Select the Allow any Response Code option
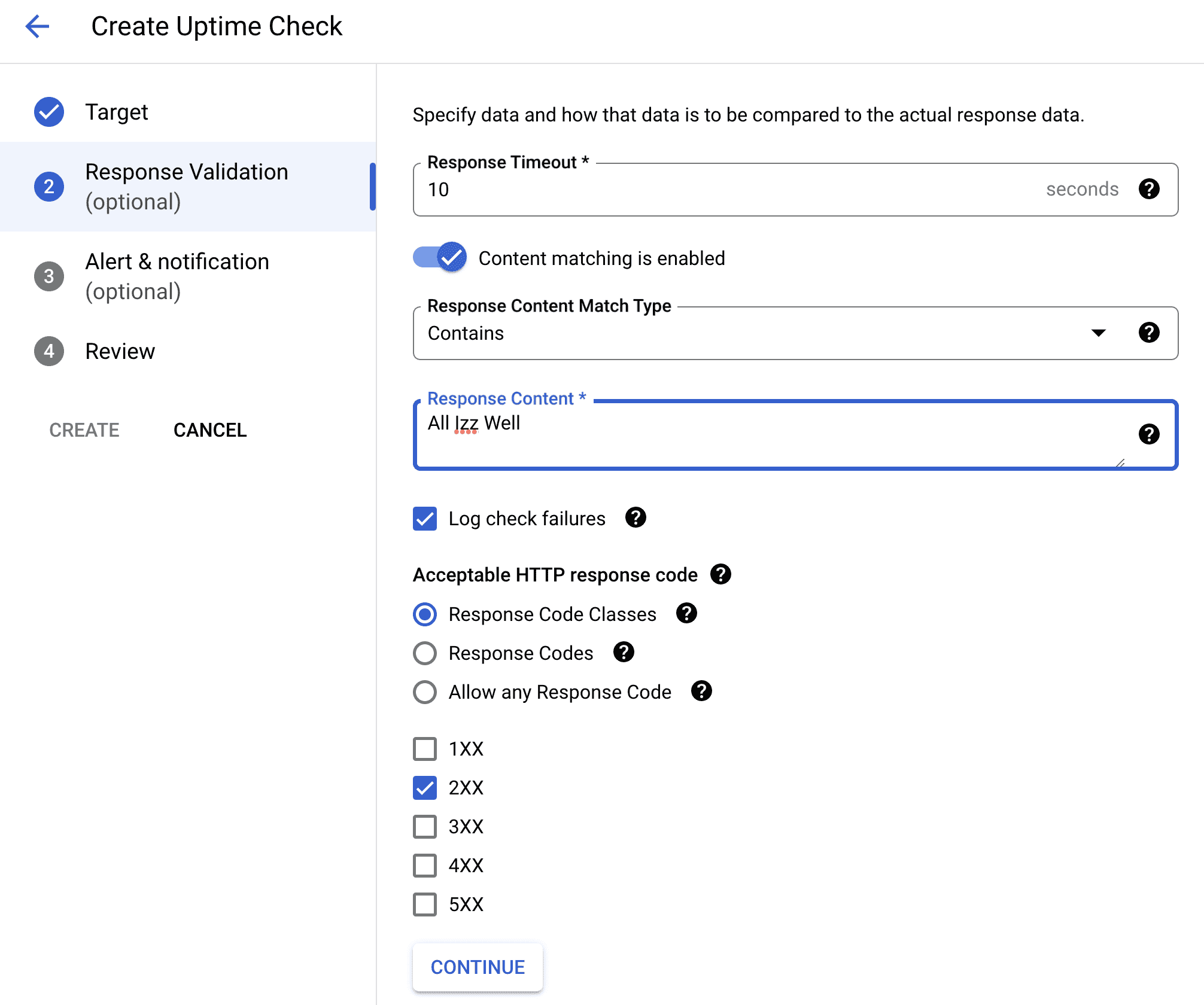 tap(425, 692)
